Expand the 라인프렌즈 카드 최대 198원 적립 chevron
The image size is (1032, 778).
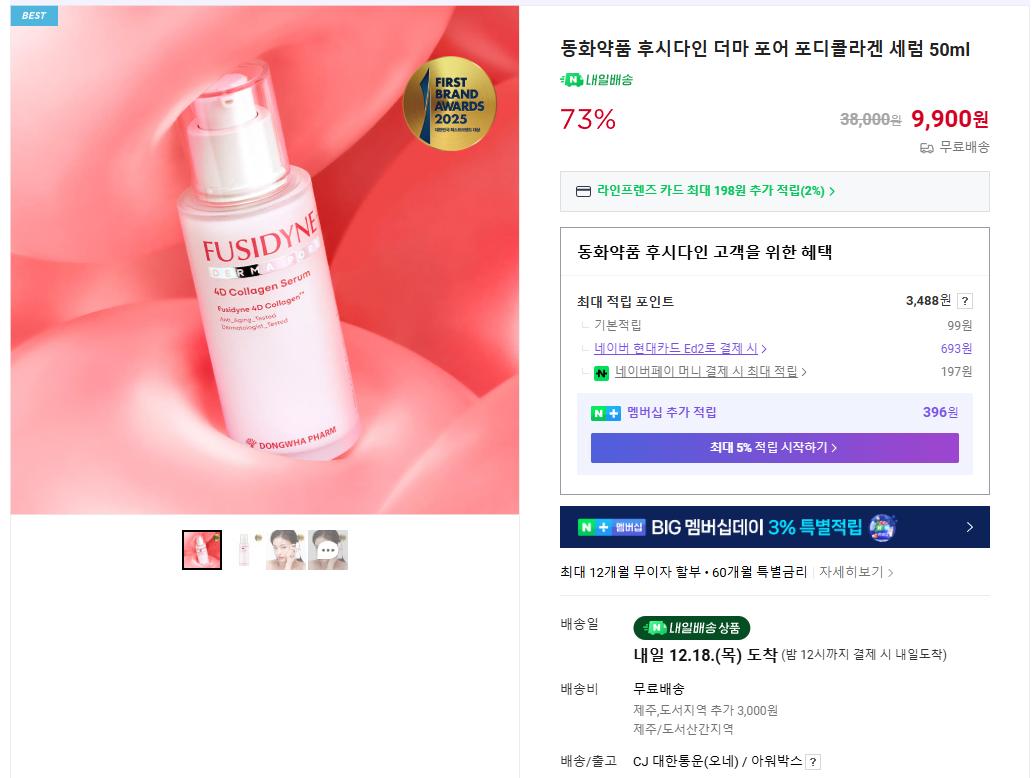(x=832, y=192)
